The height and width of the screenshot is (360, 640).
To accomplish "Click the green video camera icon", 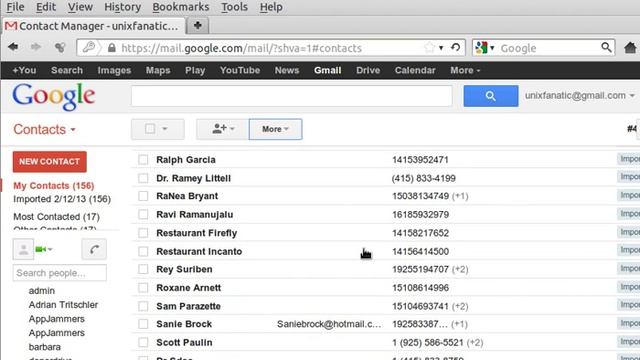I will coord(40,249).
